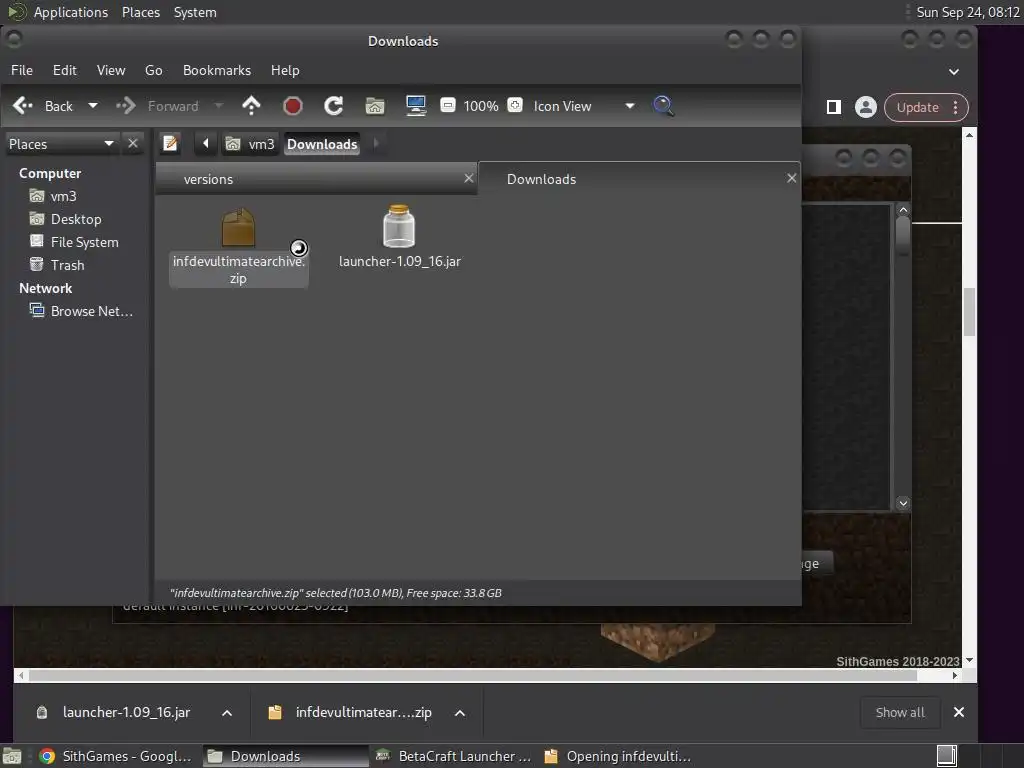
Task: Open Chrome menu three-dots icon
Action: point(956,107)
